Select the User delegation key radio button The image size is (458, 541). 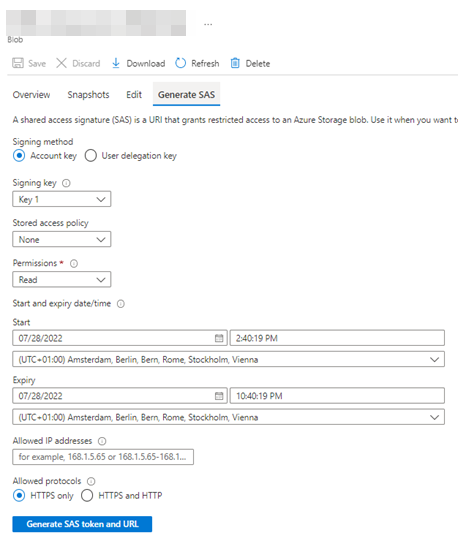click(x=91, y=156)
